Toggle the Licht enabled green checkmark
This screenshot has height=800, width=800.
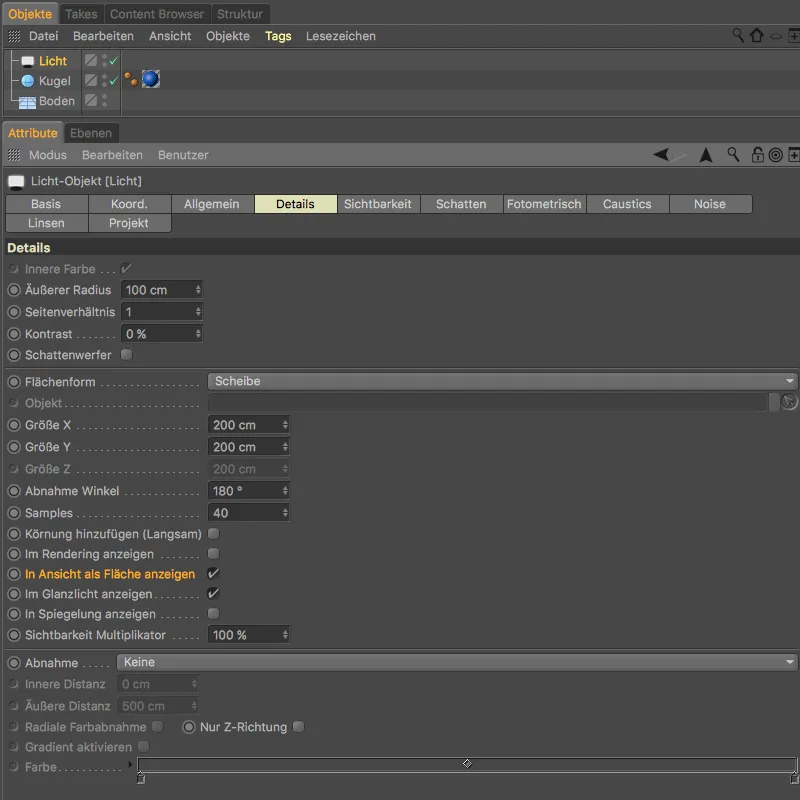[114, 61]
